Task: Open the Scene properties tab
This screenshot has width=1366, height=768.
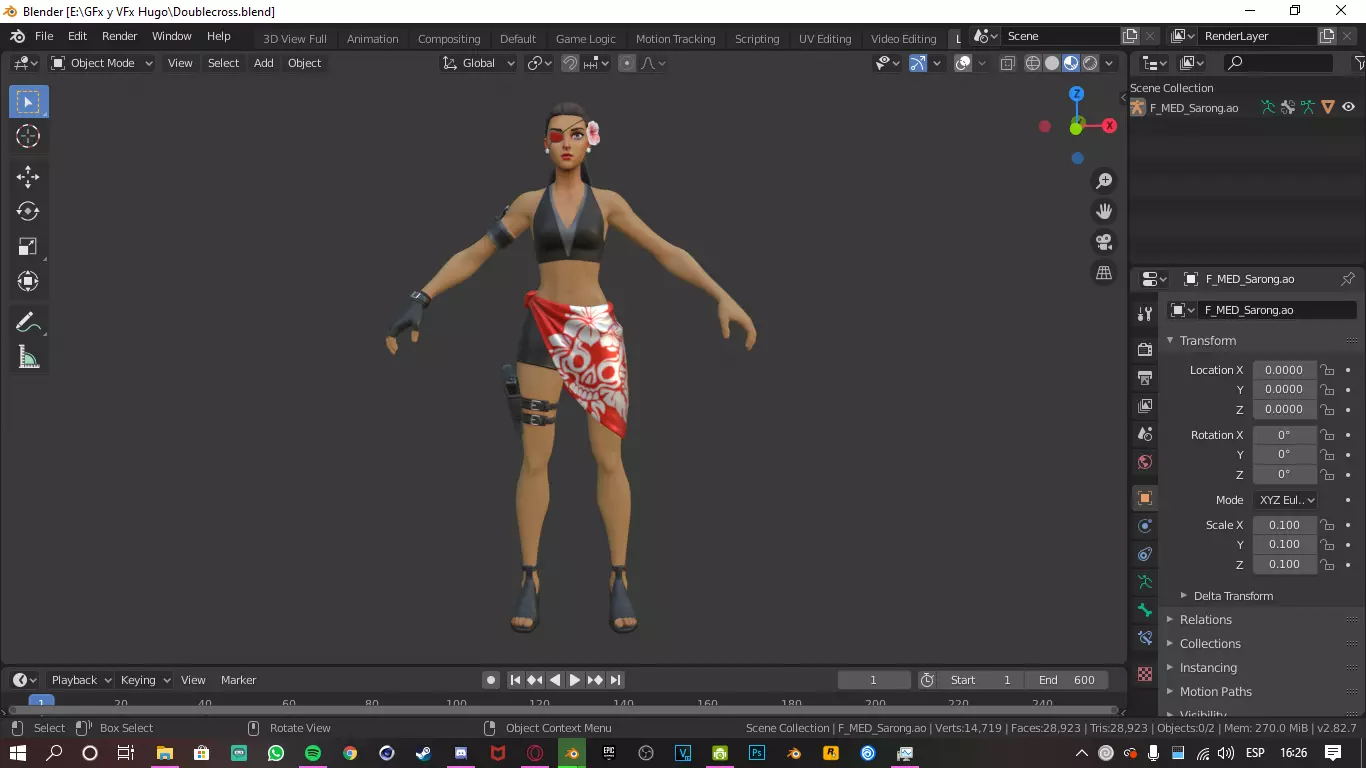Action: 1145,434
